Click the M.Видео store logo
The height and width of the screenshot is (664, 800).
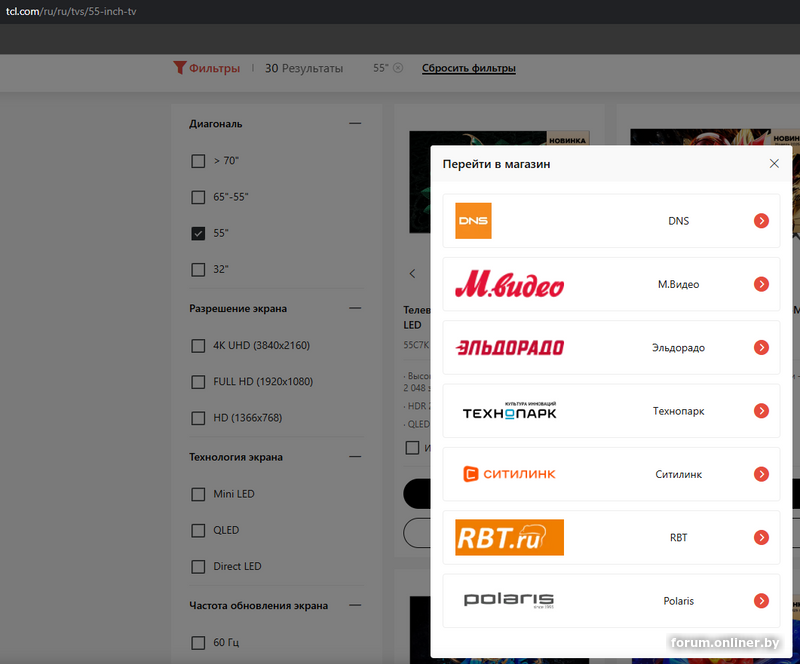pos(509,284)
